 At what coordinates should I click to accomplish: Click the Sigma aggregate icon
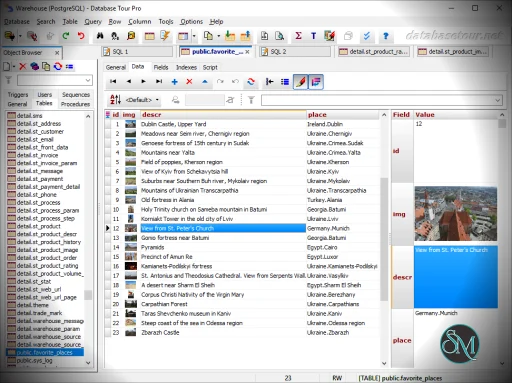298,36
